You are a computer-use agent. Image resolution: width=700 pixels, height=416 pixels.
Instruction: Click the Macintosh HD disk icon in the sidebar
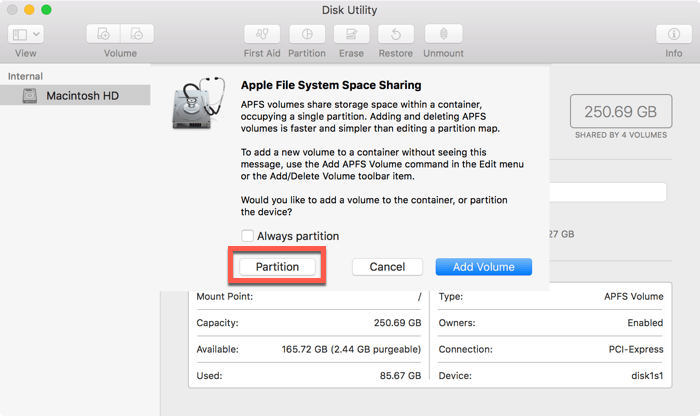(x=30, y=96)
